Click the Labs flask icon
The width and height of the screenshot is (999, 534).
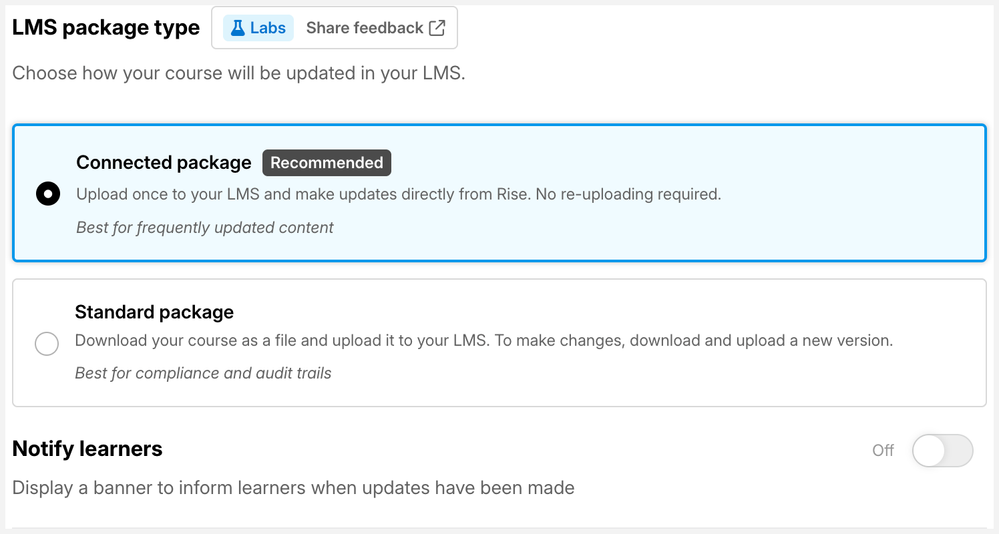[x=238, y=28]
